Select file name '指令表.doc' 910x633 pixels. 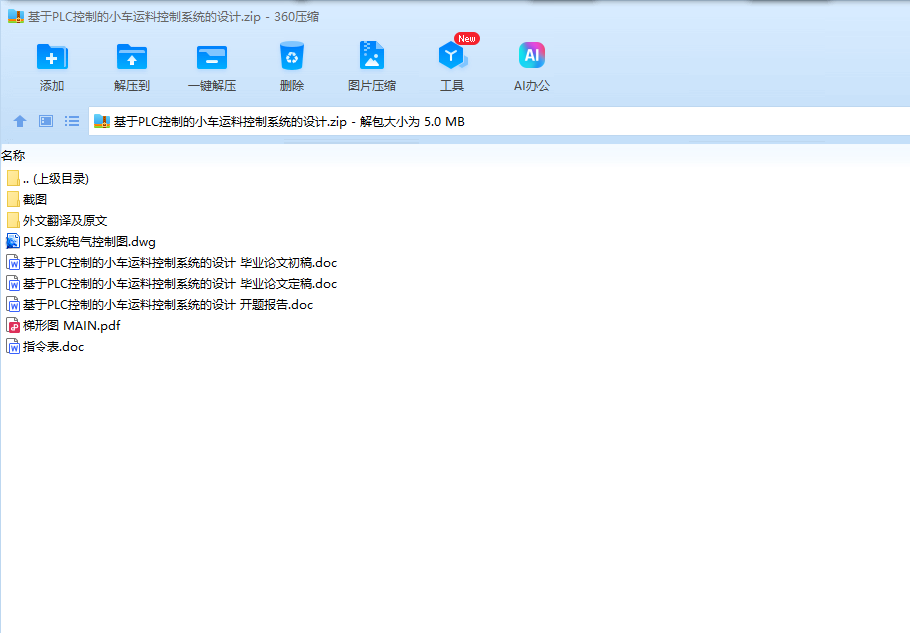point(53,347)
